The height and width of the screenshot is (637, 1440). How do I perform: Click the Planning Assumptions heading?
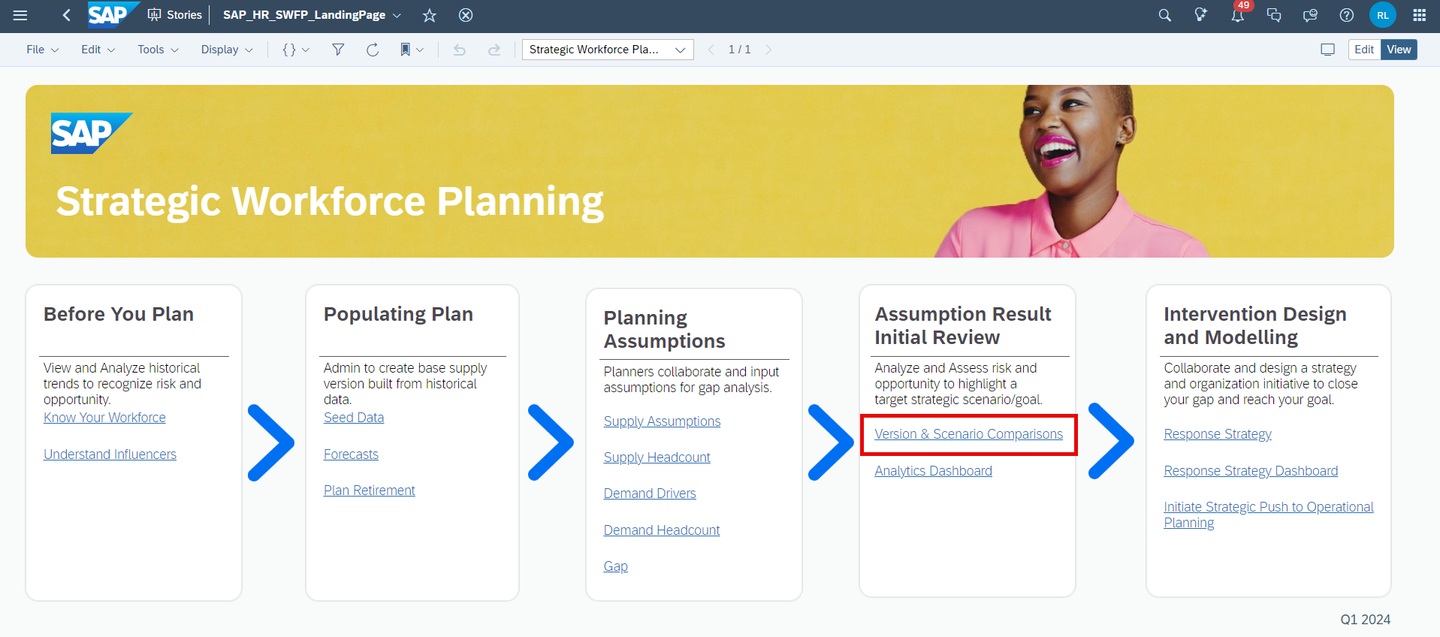click(x=665, y=329)
